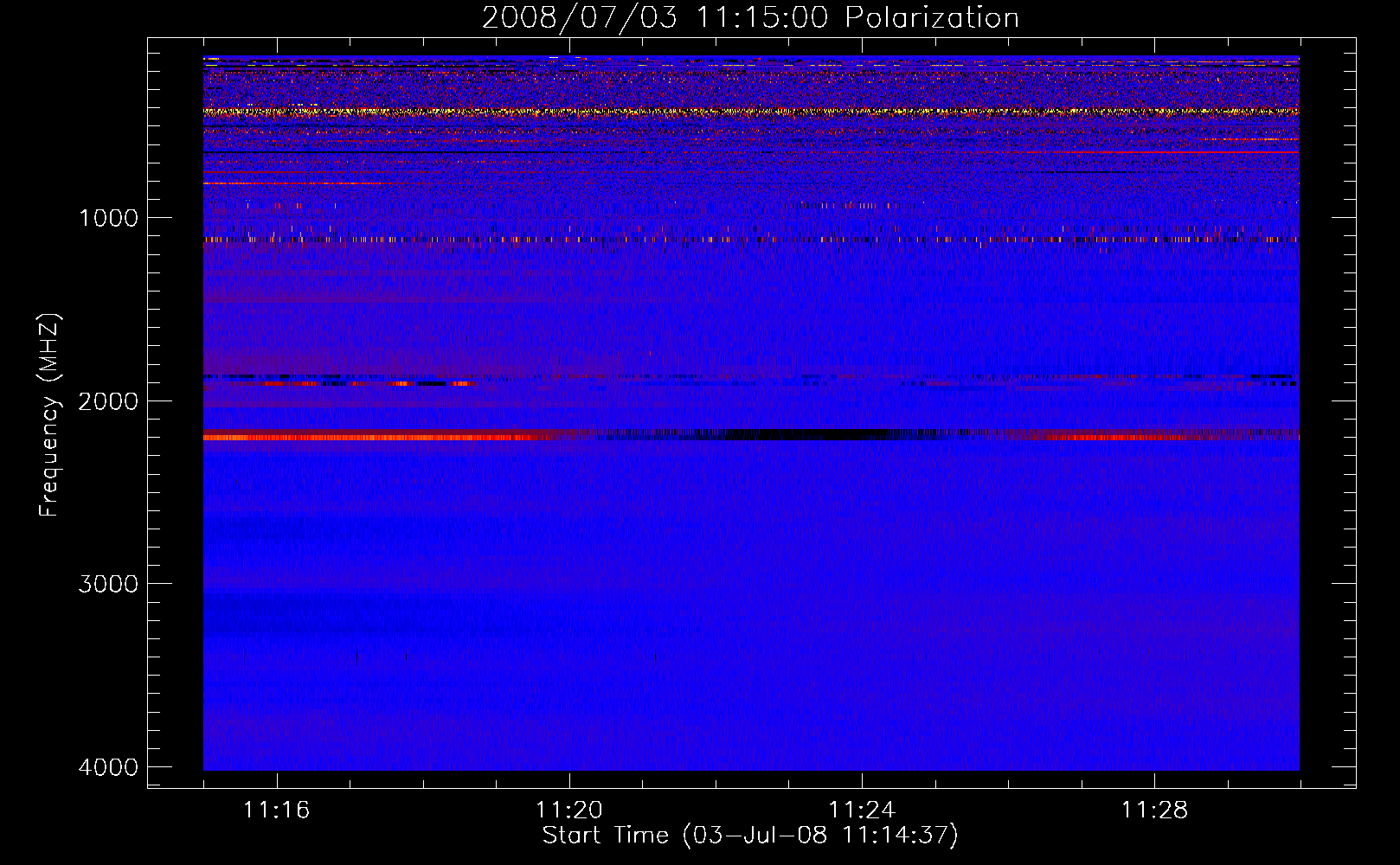Click the 11:24 time tick label

[861, 811]
